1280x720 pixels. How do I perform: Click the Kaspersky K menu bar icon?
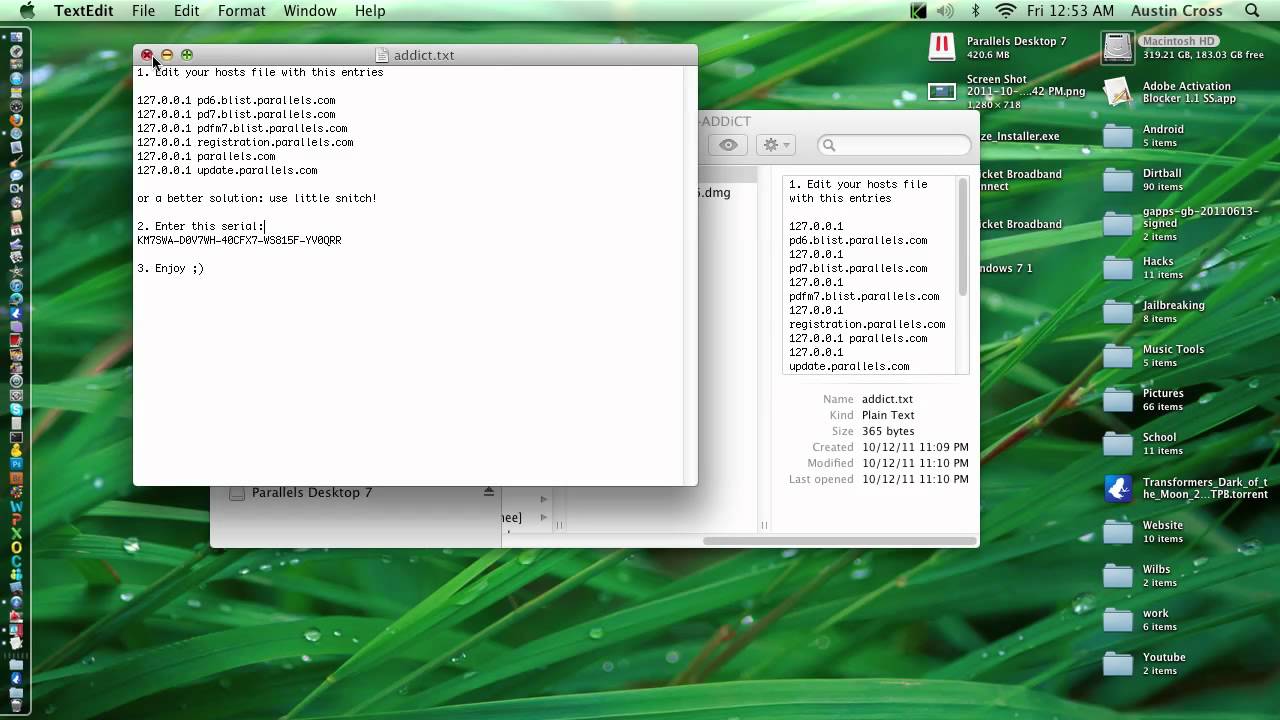918,11
